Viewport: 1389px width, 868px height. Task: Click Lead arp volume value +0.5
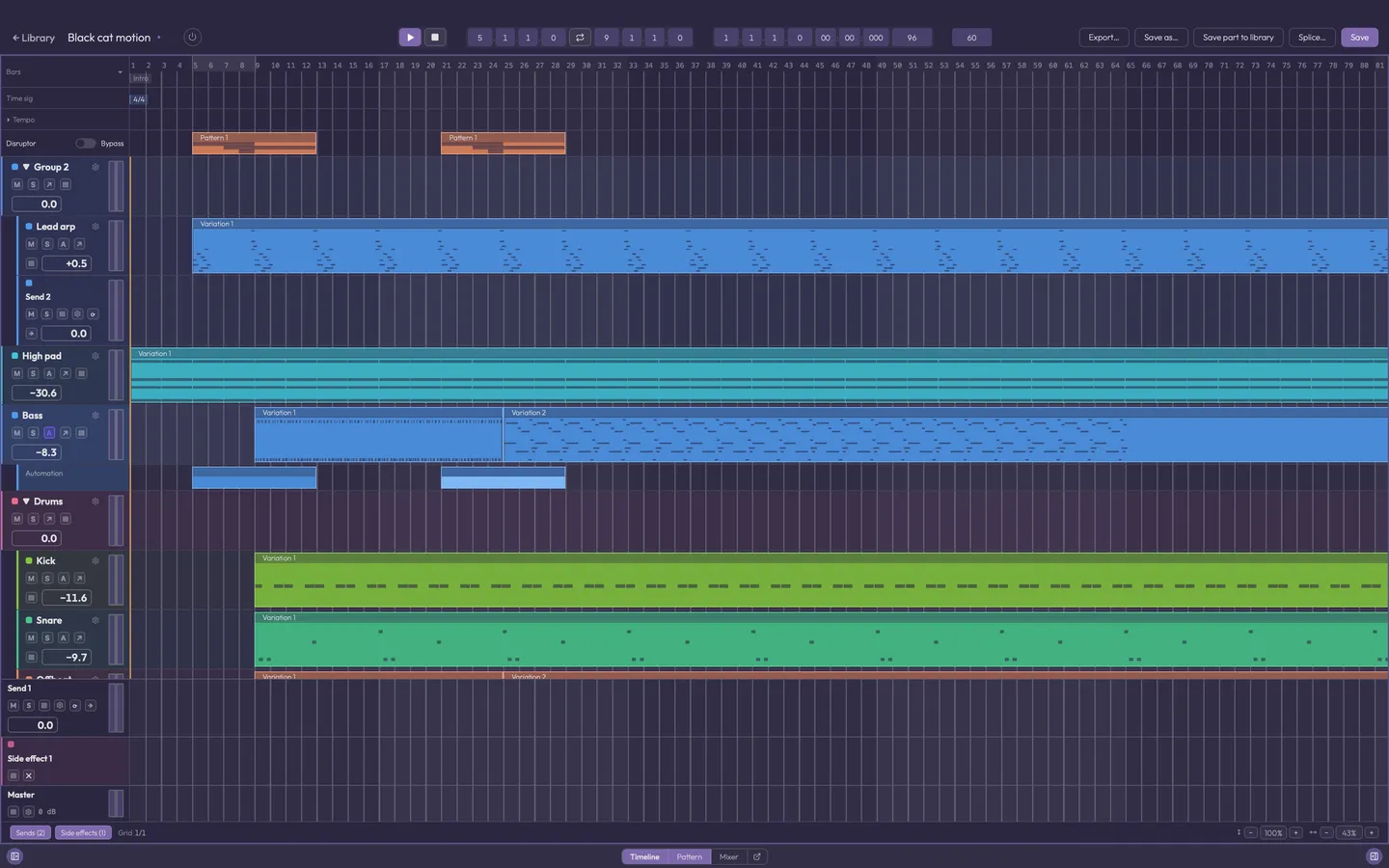[67, 263]
